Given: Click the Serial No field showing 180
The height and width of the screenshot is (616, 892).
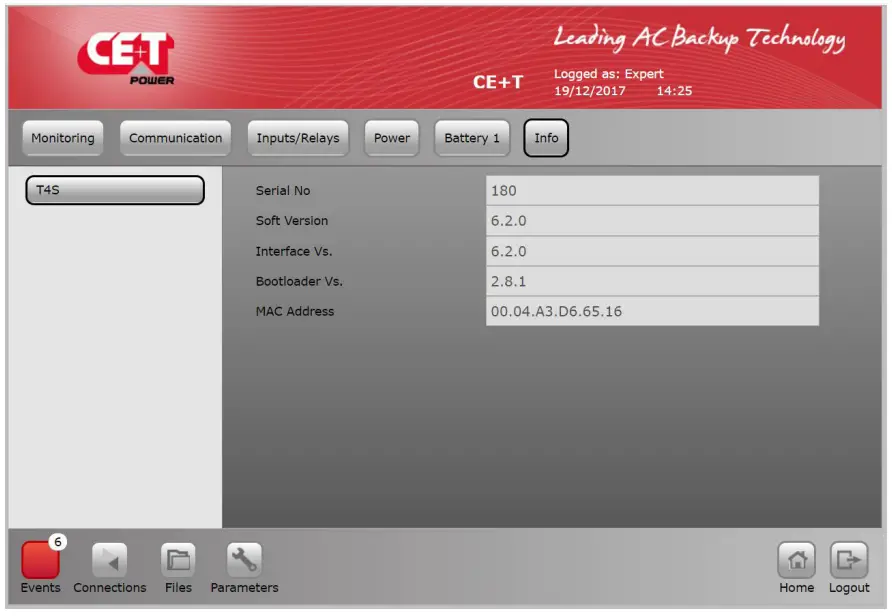Looking at the screenshot, I should tap(653, 191).
